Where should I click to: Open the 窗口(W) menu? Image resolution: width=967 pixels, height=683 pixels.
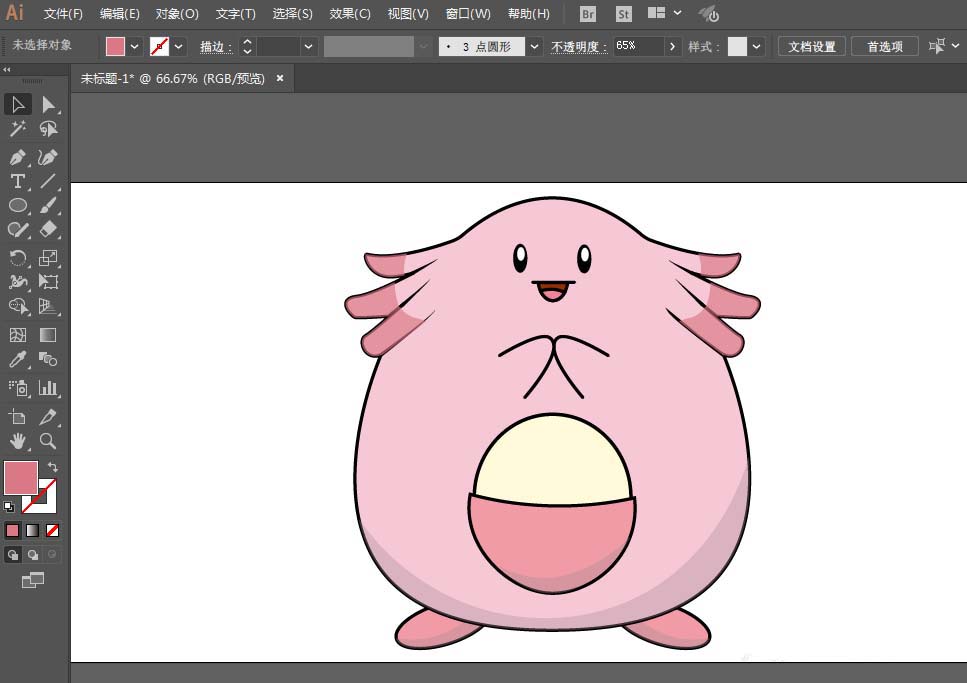(x=468, y=14)
